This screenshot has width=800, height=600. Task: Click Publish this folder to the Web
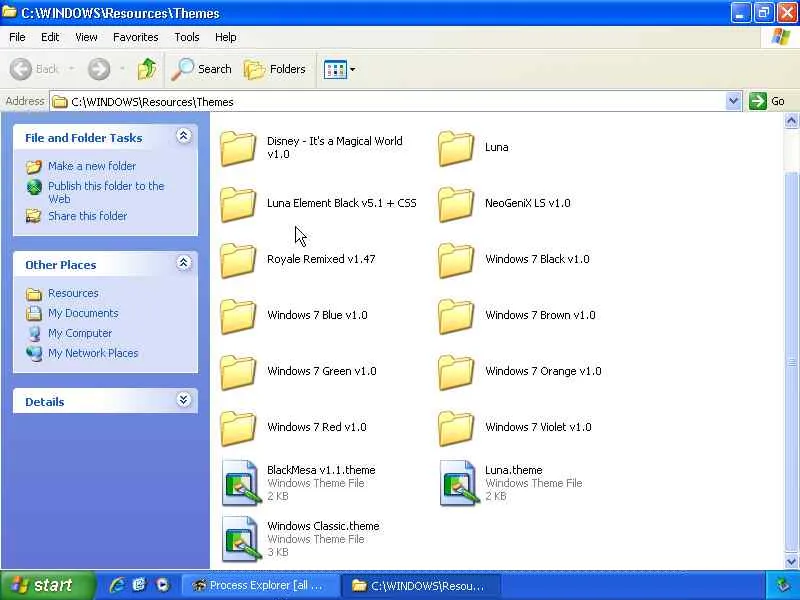point(106,192)
